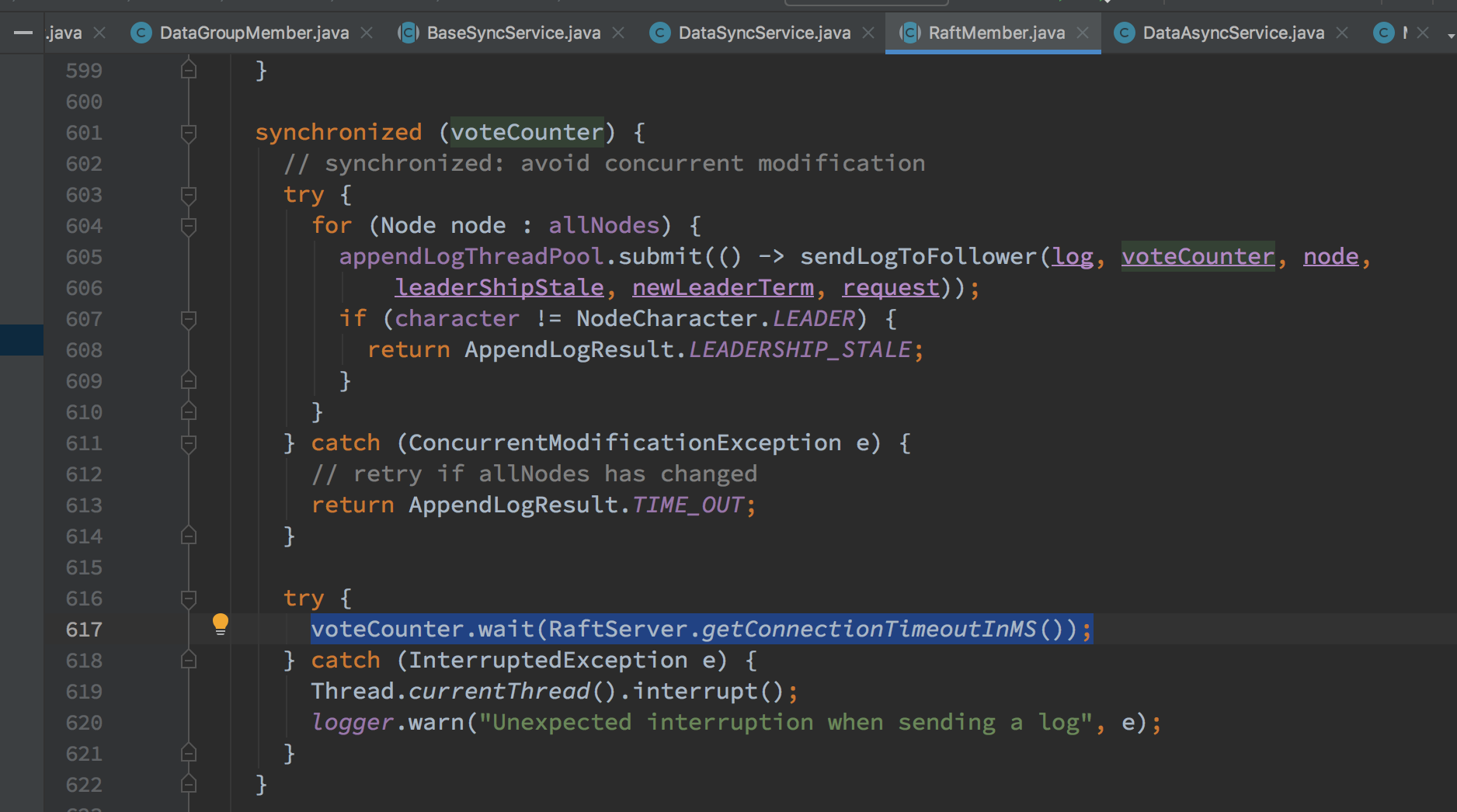Fold the if block at line 607
This screenshot has height=812, width=1457.
[x=189, y=319]
